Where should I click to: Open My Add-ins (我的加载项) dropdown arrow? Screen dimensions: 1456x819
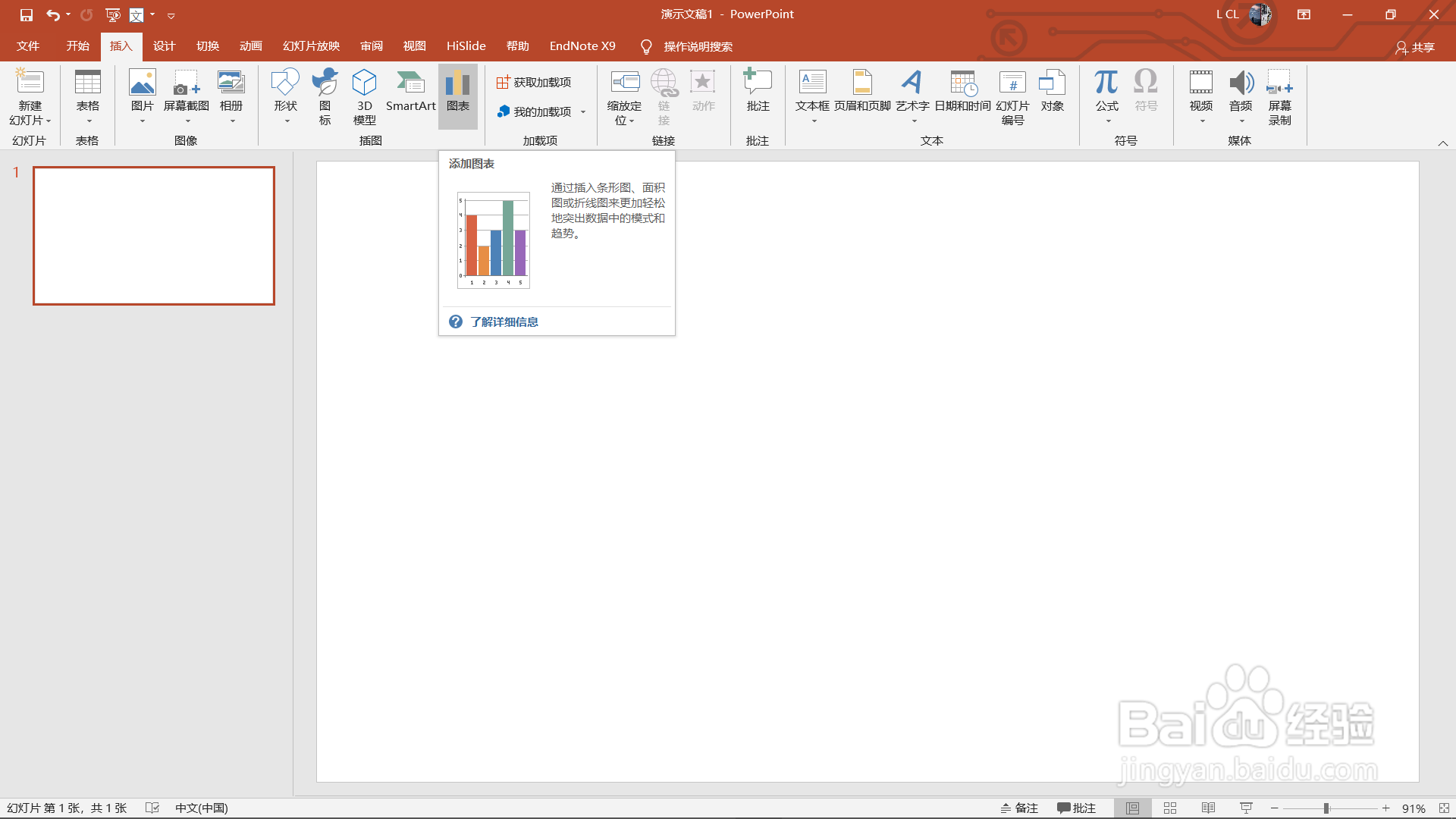tap(583, 112)
